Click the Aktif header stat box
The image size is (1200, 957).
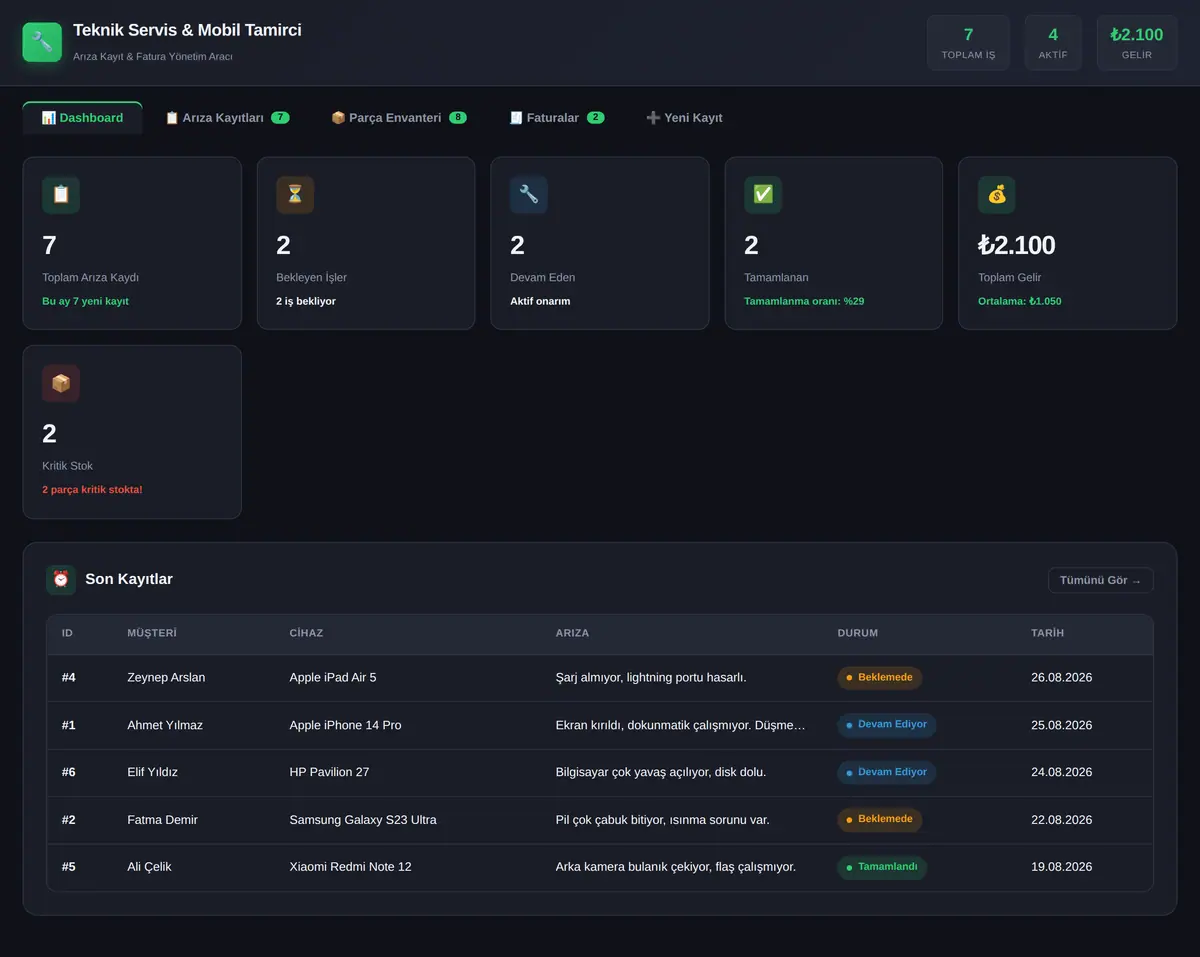[1053, 43]
